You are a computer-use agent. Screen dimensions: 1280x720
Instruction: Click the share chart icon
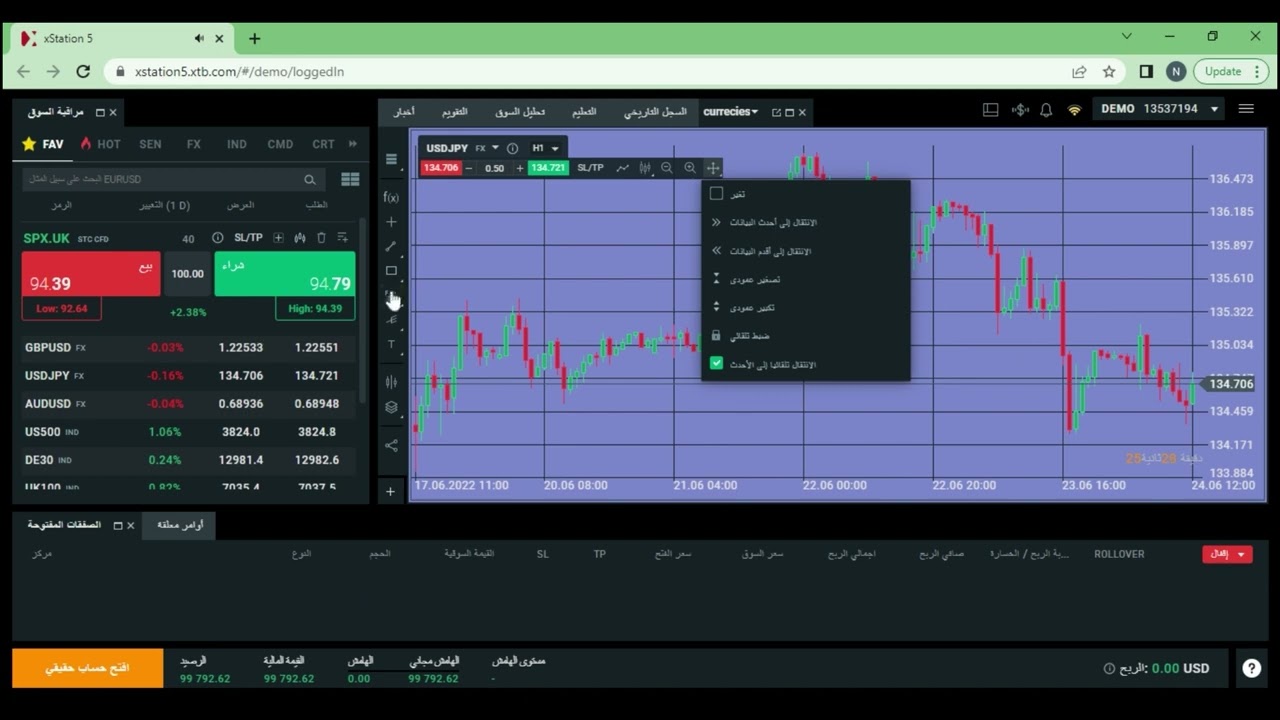(391, 445)
